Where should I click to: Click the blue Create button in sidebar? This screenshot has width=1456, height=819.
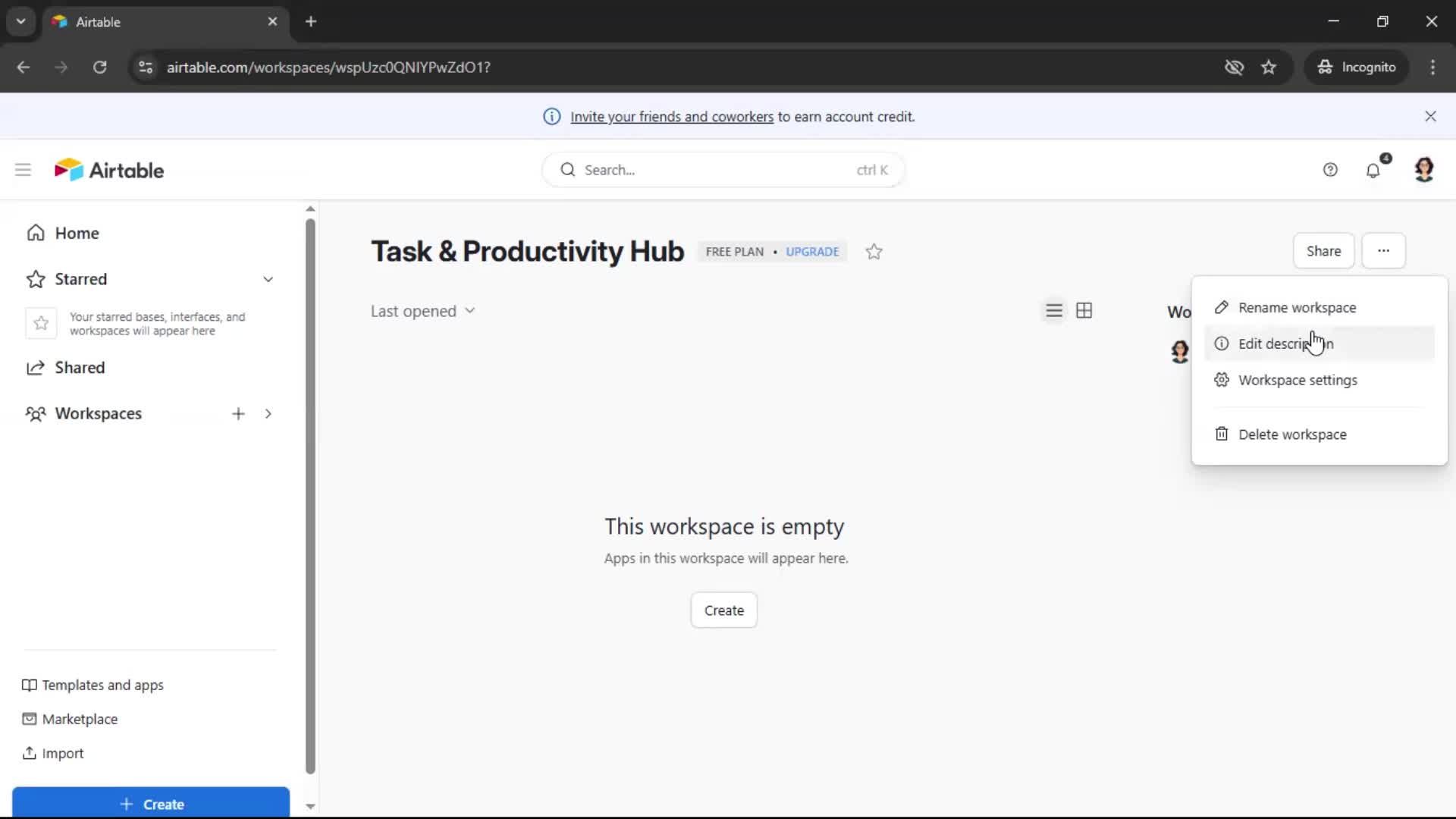click(151, 803)
